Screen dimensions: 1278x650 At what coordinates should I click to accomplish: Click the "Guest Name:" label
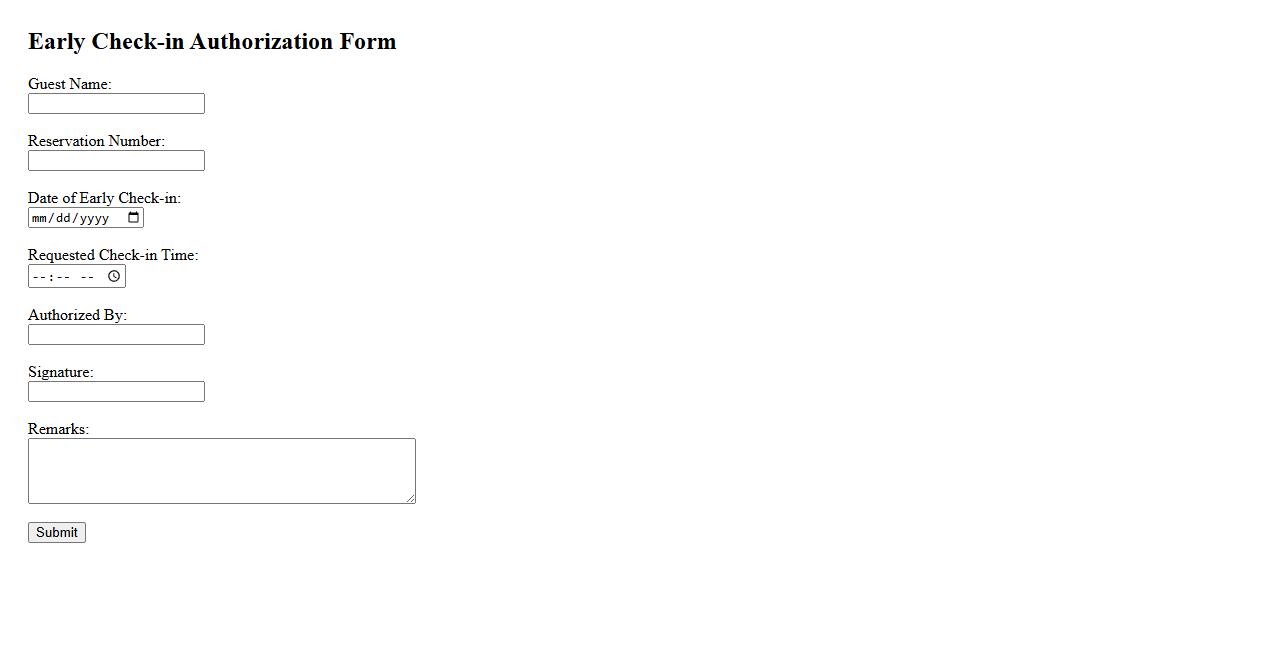click(x=70, y=84)
